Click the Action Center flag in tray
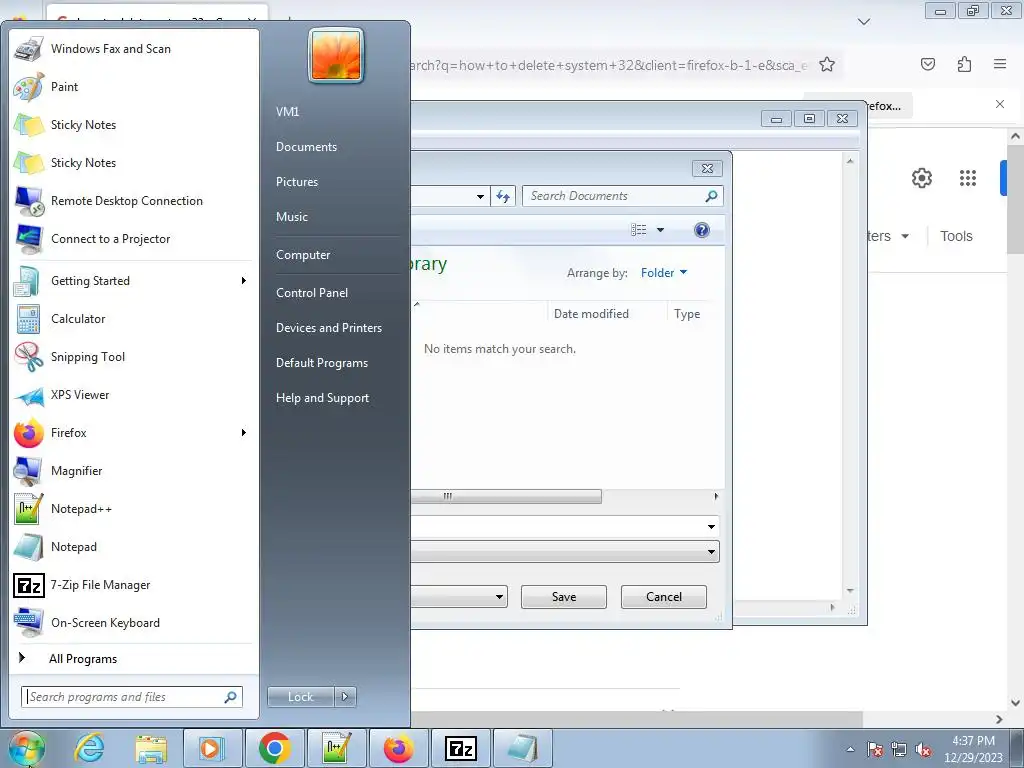Screen dimensions: 1024x768 pyautogui.click(x=874, y=749)
